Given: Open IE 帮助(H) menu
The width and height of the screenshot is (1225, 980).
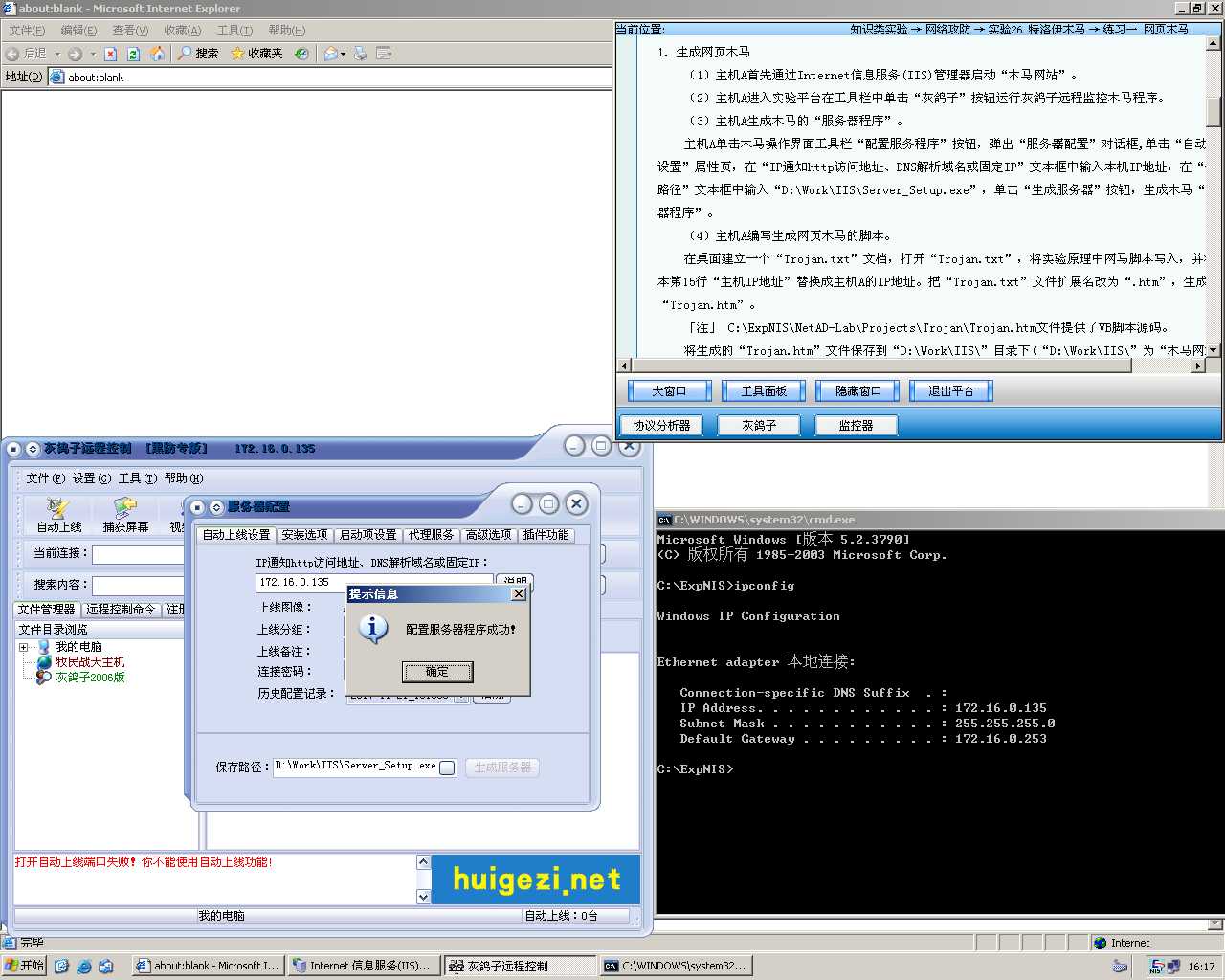Looking at the screenshot, I should (x=286, y=31).
